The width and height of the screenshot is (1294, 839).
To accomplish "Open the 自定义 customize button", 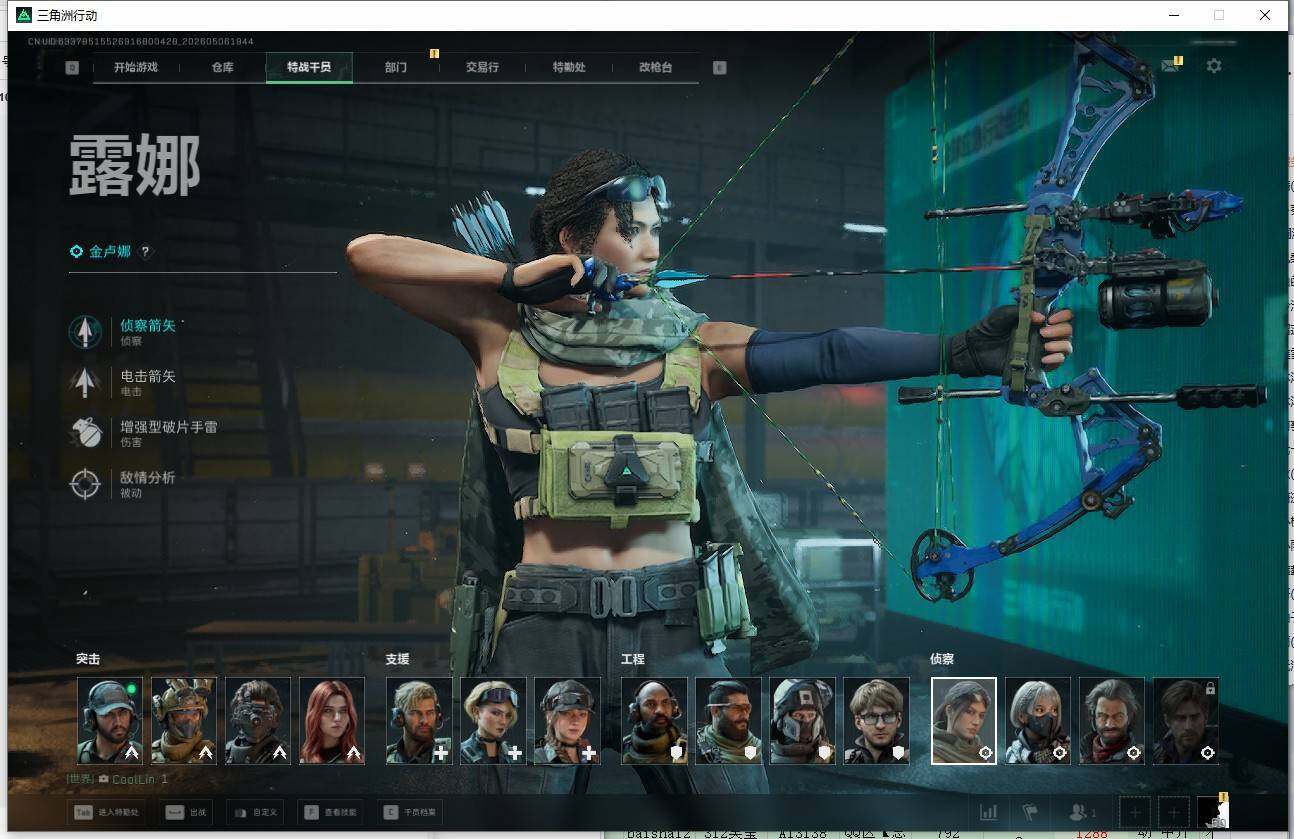I will (x=257, y=812).
